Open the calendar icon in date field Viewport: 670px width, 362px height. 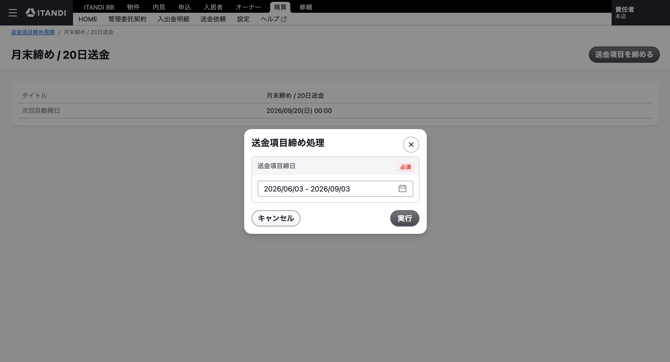402,188
